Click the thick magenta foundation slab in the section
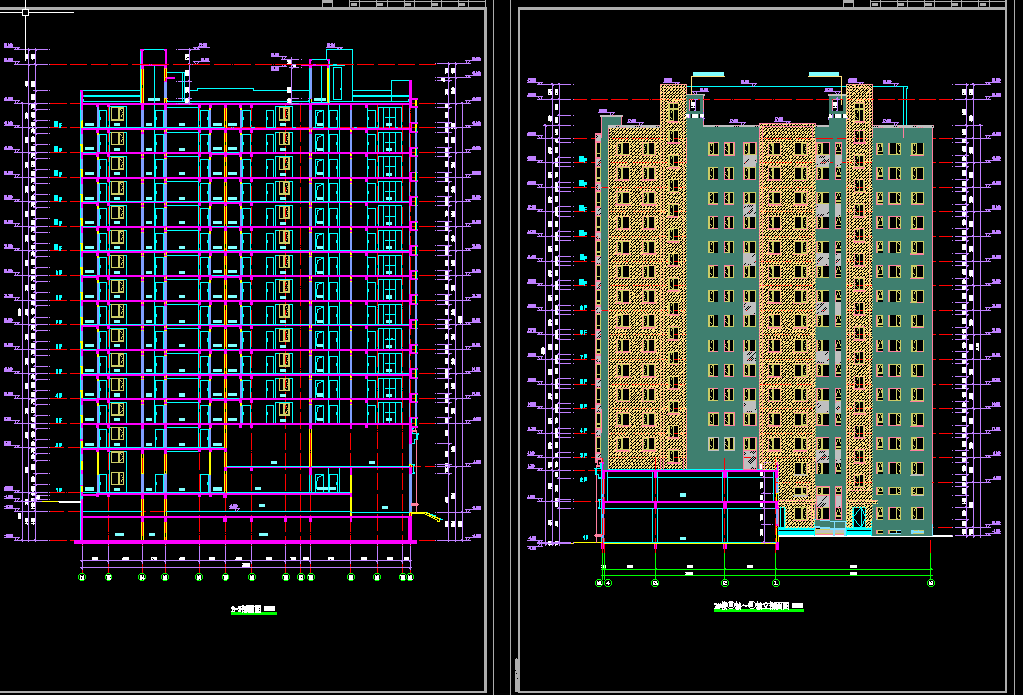This screenshot has height=695, width=1023. (245, 541)
